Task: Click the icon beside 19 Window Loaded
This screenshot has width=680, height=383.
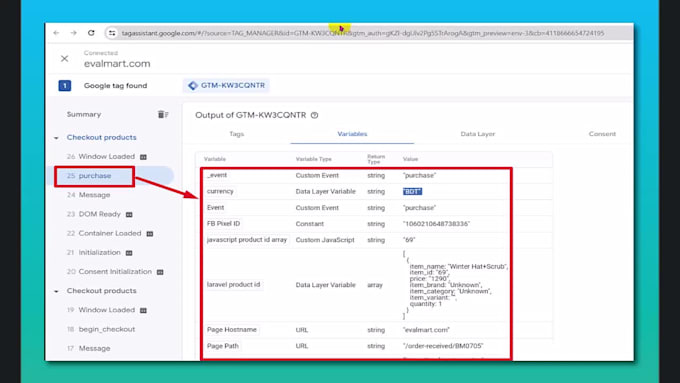Action: pos(144,310)
